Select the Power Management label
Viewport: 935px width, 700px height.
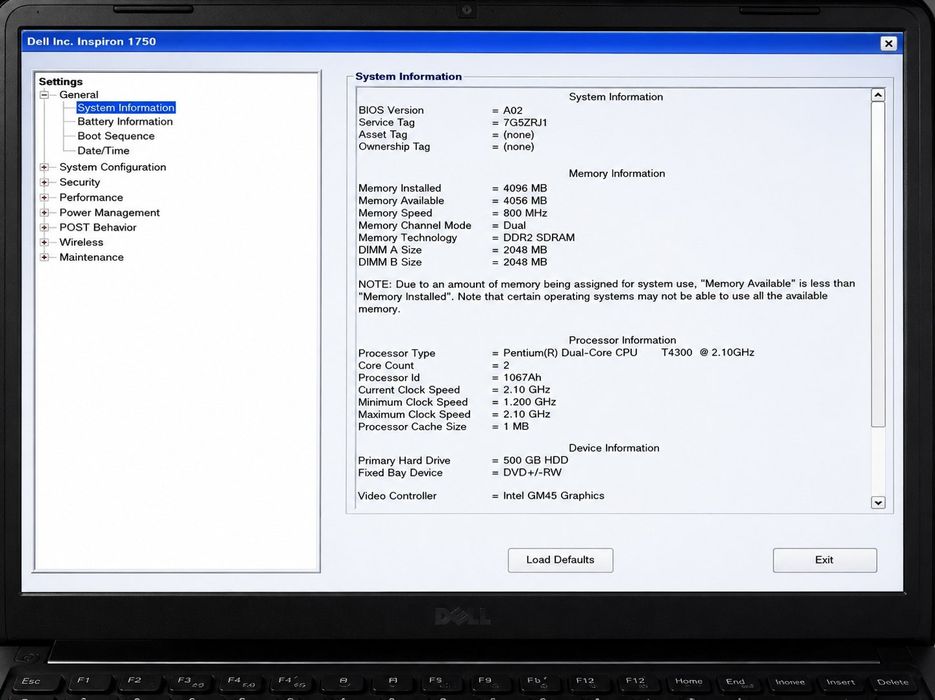(x=110, y=212)
